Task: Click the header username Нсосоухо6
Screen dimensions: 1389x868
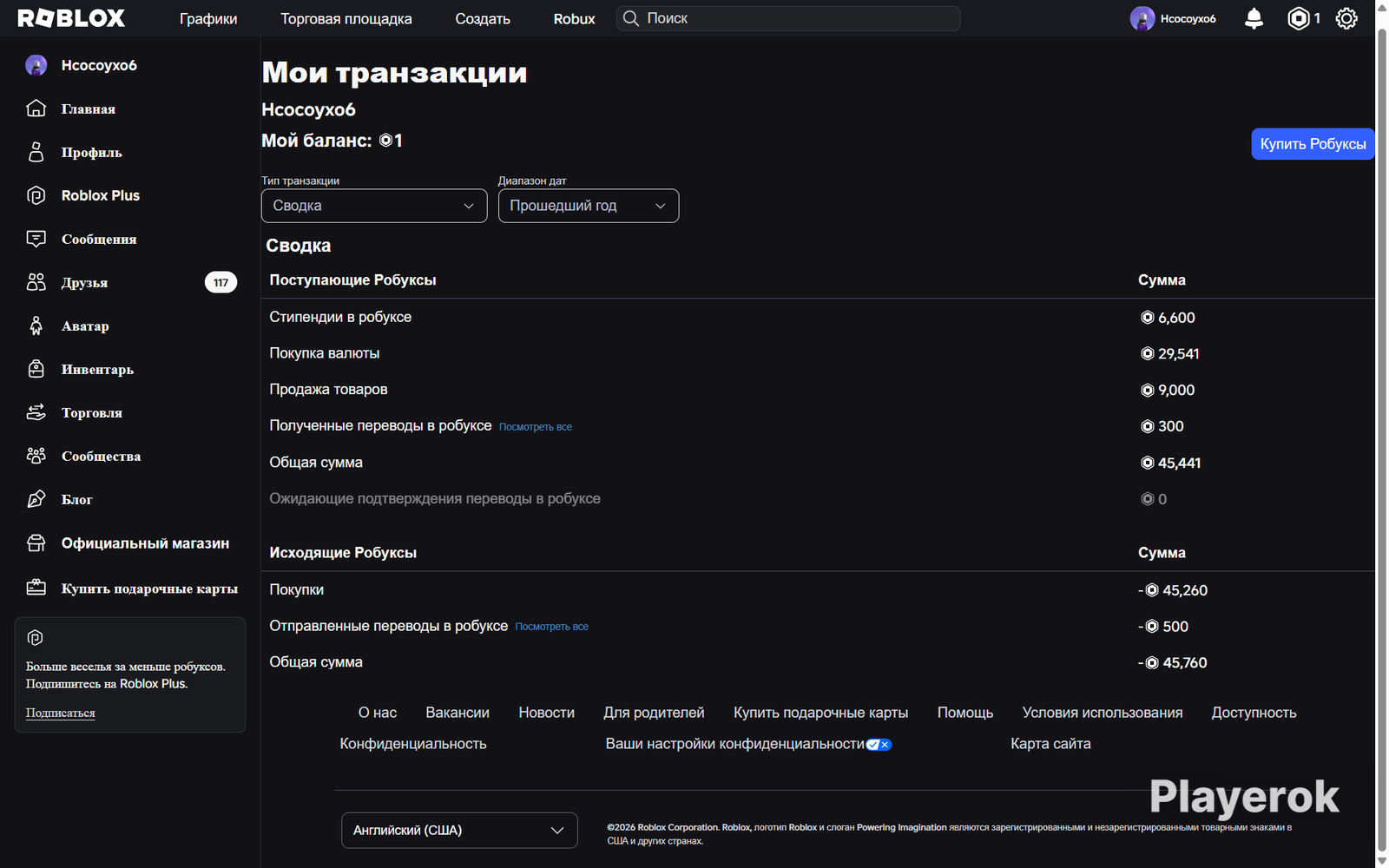Action: click(1188, 18)
